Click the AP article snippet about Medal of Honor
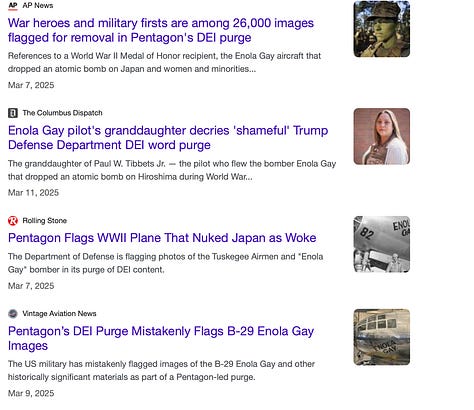This screenshot has width=474, height=410. [x=164, y=62]
